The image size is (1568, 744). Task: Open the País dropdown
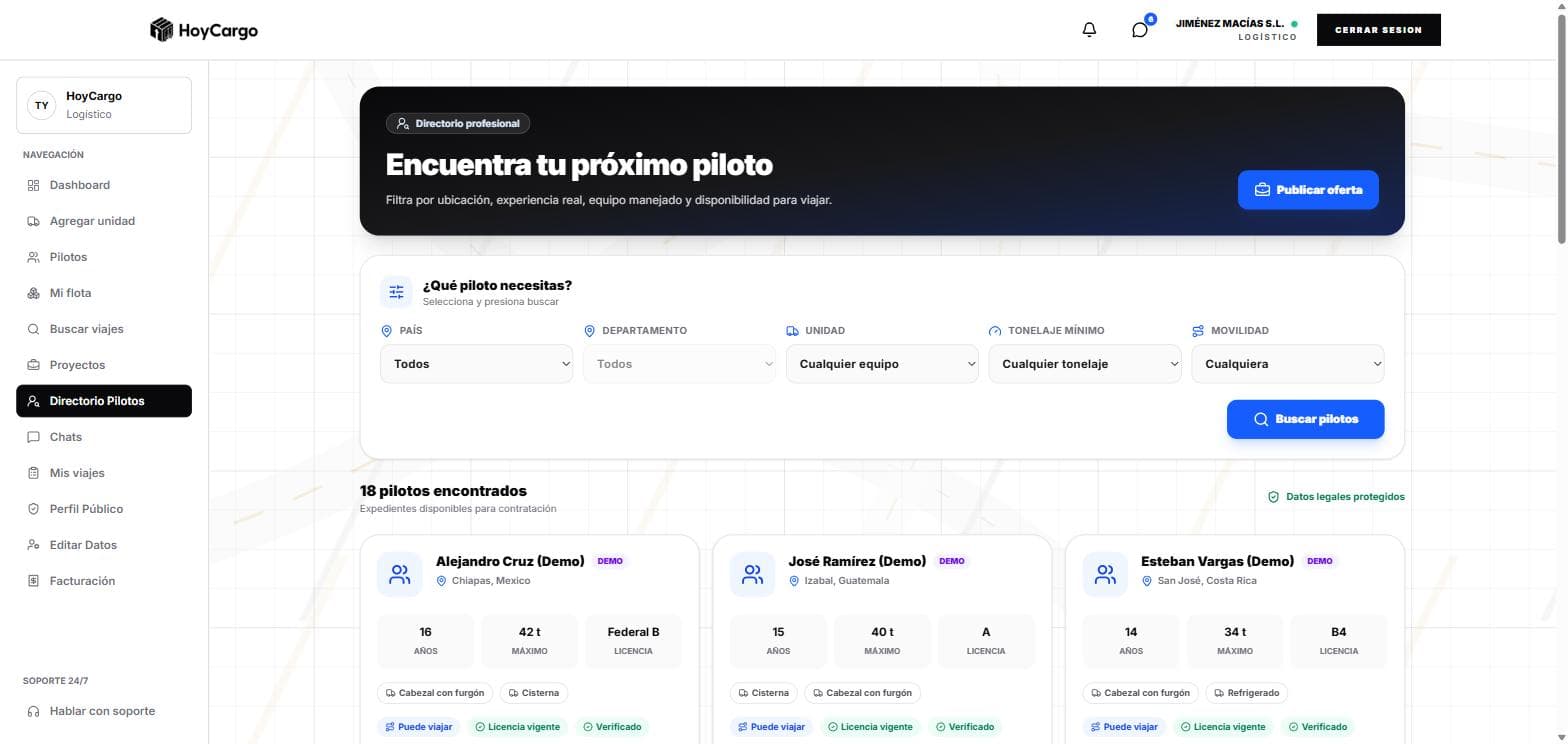pos(476,364)
